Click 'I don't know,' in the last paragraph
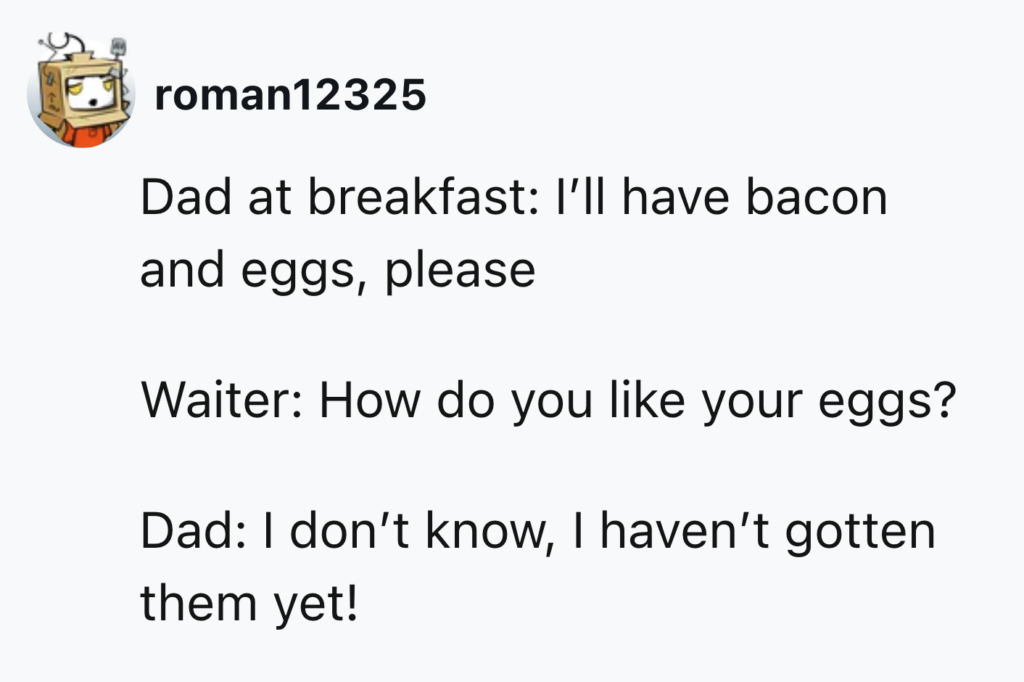This screenshot has height=682, width=1024. 399,532
